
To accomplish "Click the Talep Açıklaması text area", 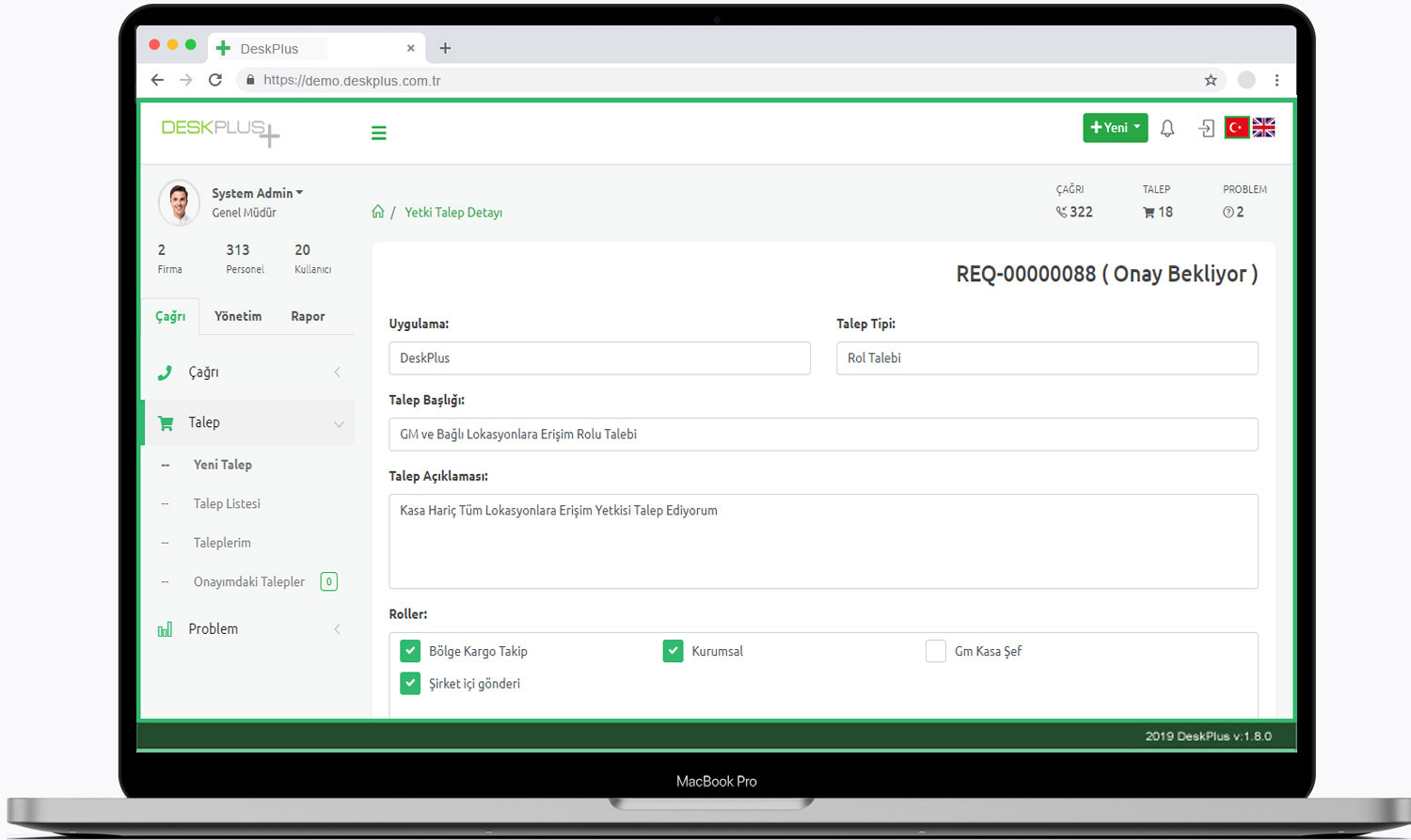I will point(823,542).
